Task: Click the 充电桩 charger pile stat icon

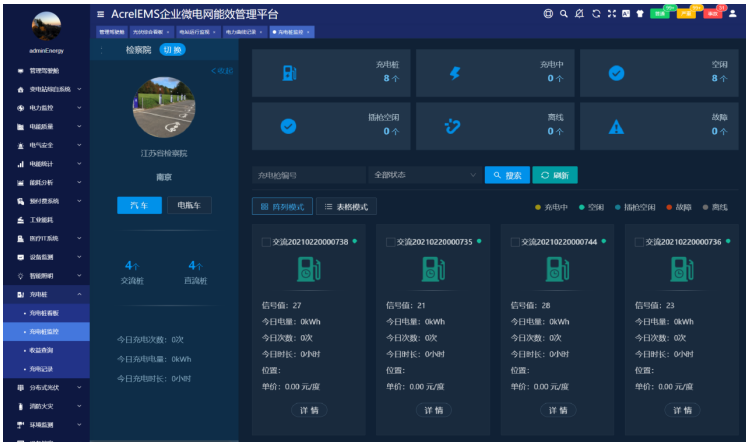Action: point(289,73)
